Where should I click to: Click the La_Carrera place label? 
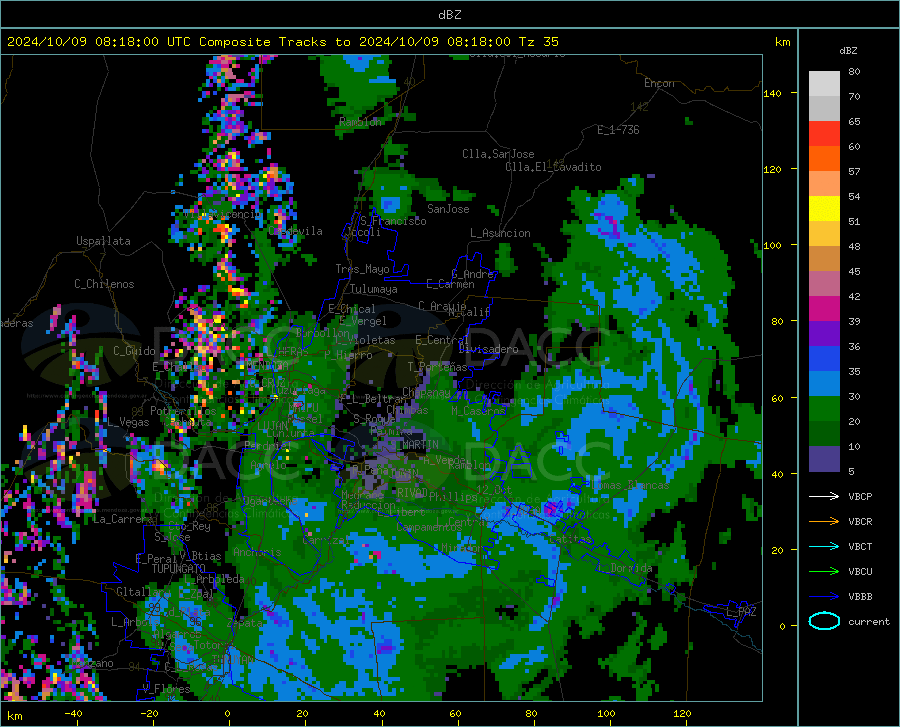coord(124,519)
